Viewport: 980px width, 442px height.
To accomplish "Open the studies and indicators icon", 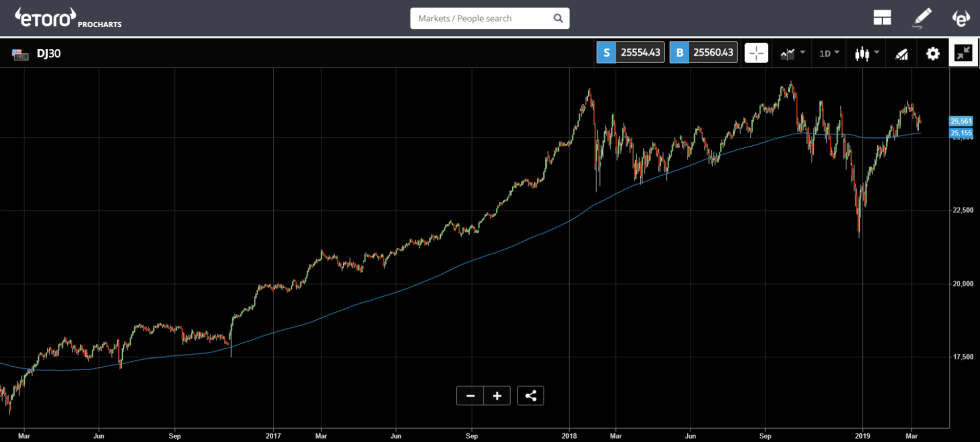I will click(x=901, y=53).
